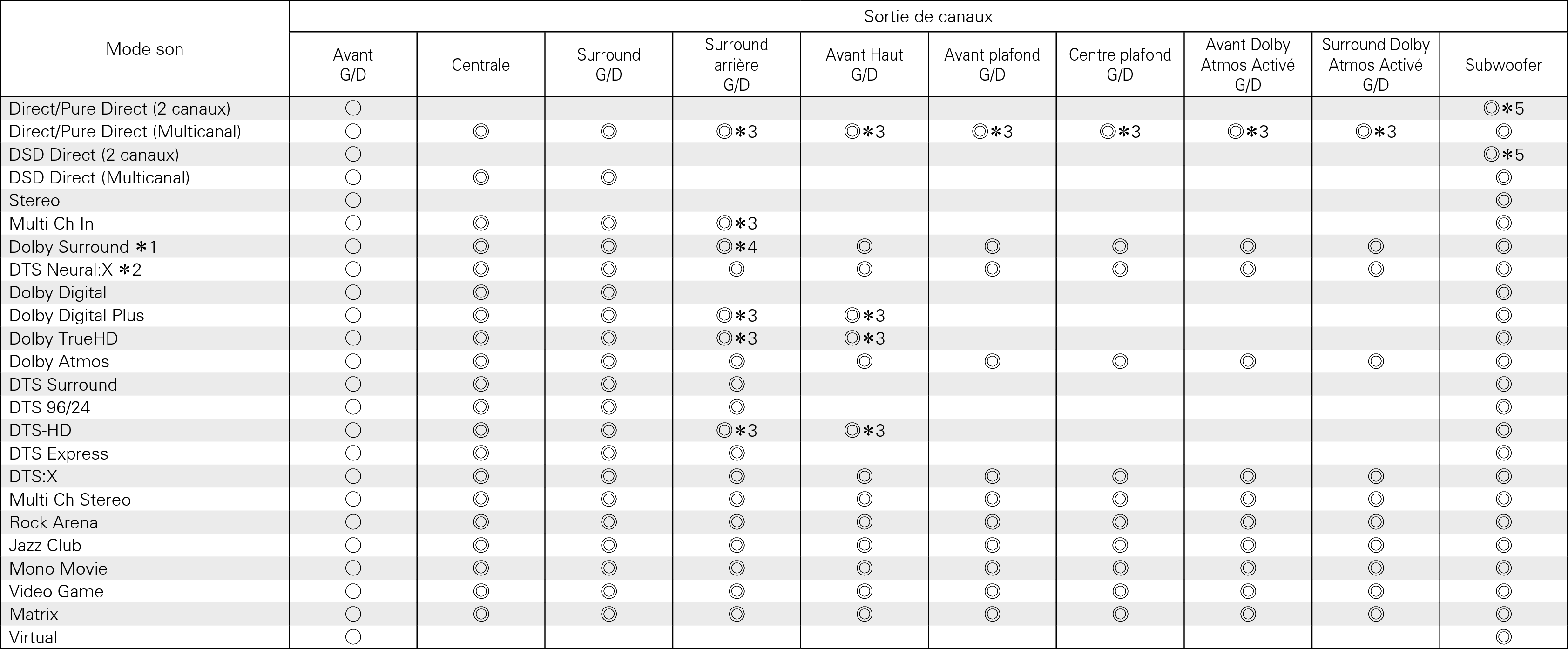Click the Avant plafond circle in Multi Ch Stereo row
Image resolution: width=1568 pixels, height=649 pixels.
coord(992,500)
